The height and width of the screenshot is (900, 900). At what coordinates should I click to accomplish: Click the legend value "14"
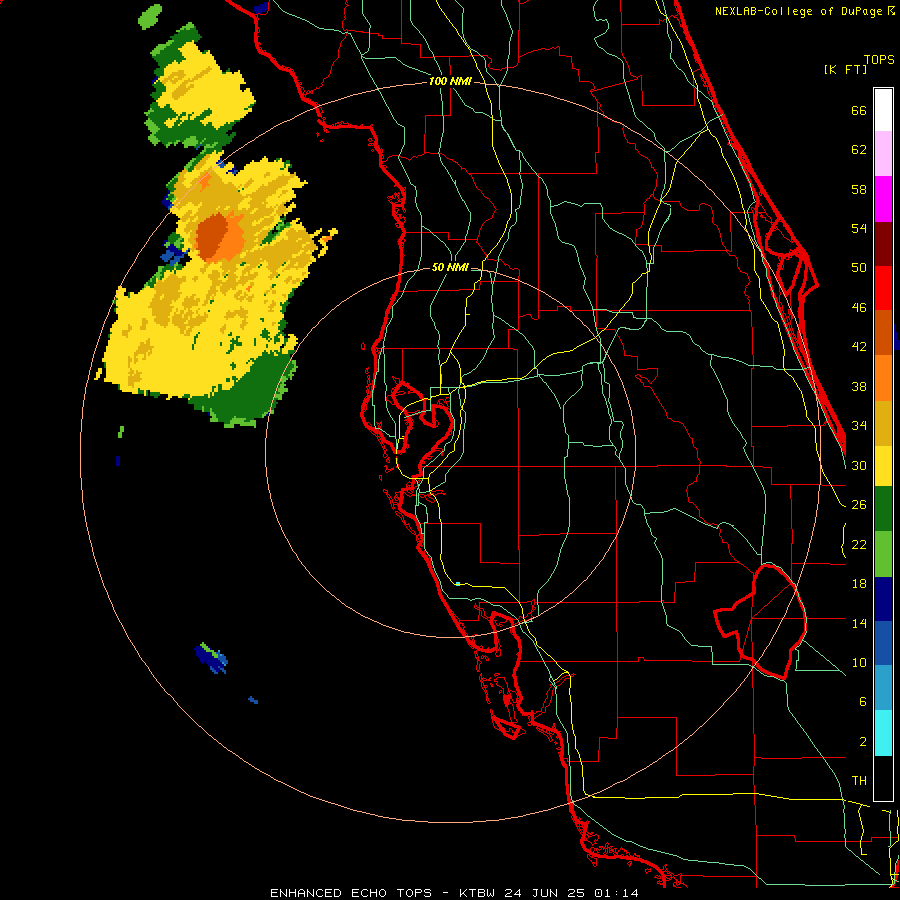pos(859,623)
